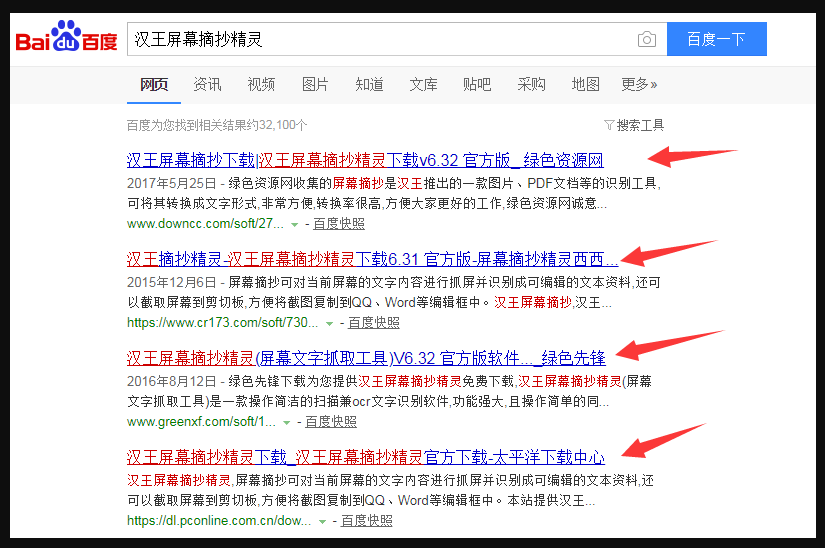825x548 pixels.
Task: Click the date text 2015年12月6日
Action: click(172, 282)
